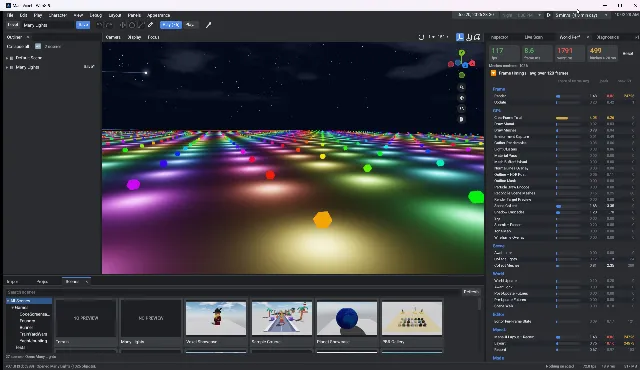Open the palm-tree road scene thumbnail
This screenshot has width=640, height=370.
click(x=282, y=318)
